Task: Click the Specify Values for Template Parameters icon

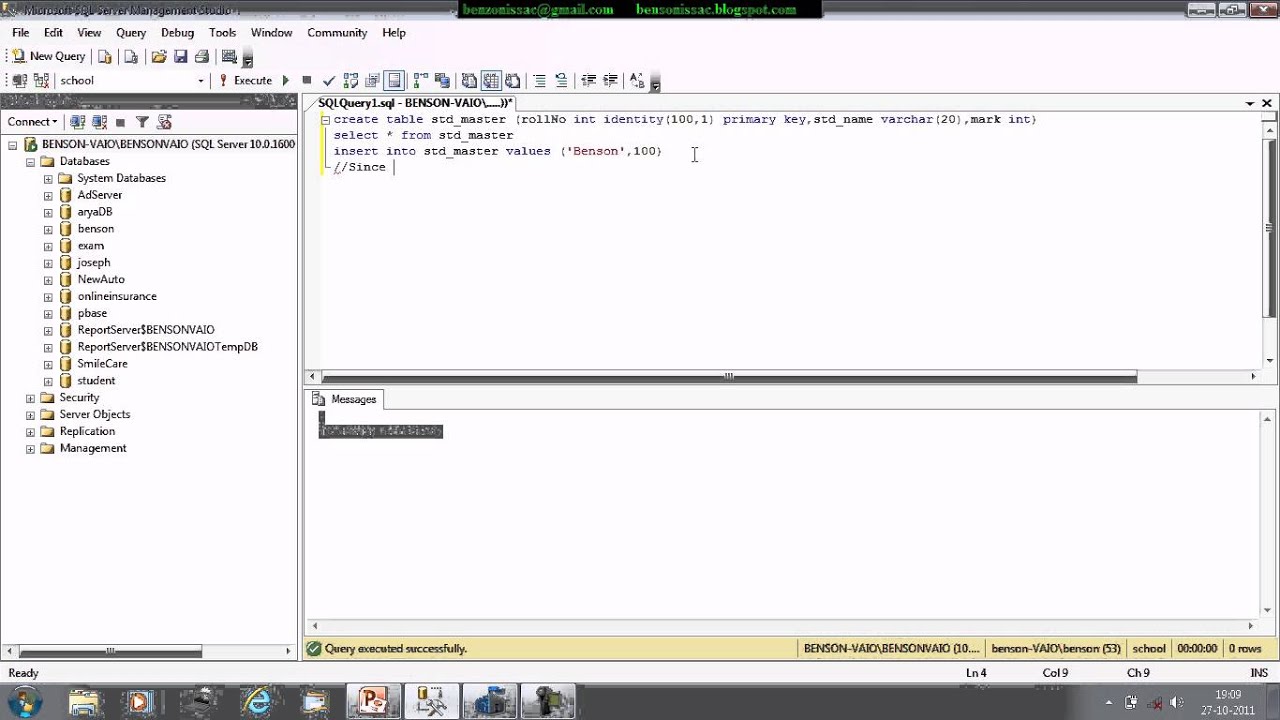Action: 637,81
